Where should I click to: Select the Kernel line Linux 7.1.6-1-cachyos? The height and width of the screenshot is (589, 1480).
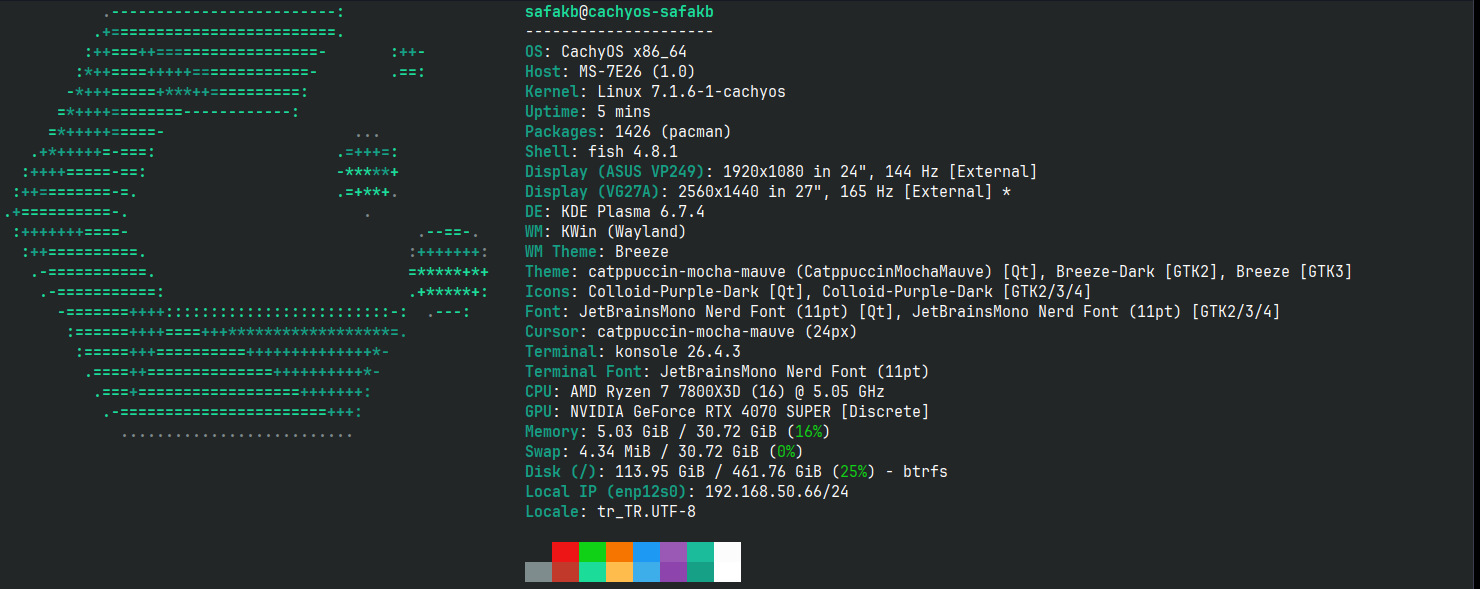tap(655, 92)
